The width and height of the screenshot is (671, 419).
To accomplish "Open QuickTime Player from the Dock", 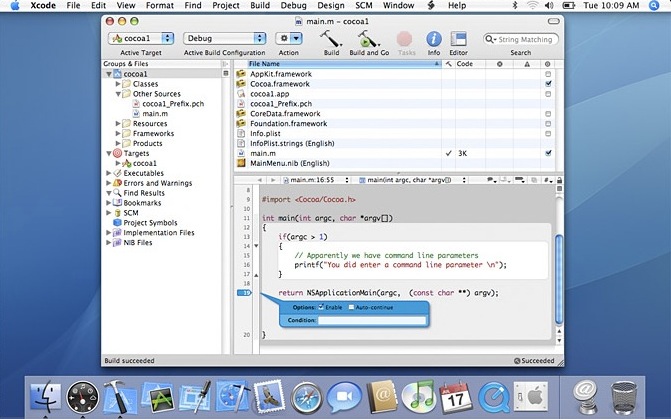I will pyautogui.click(x=493, y=398).
